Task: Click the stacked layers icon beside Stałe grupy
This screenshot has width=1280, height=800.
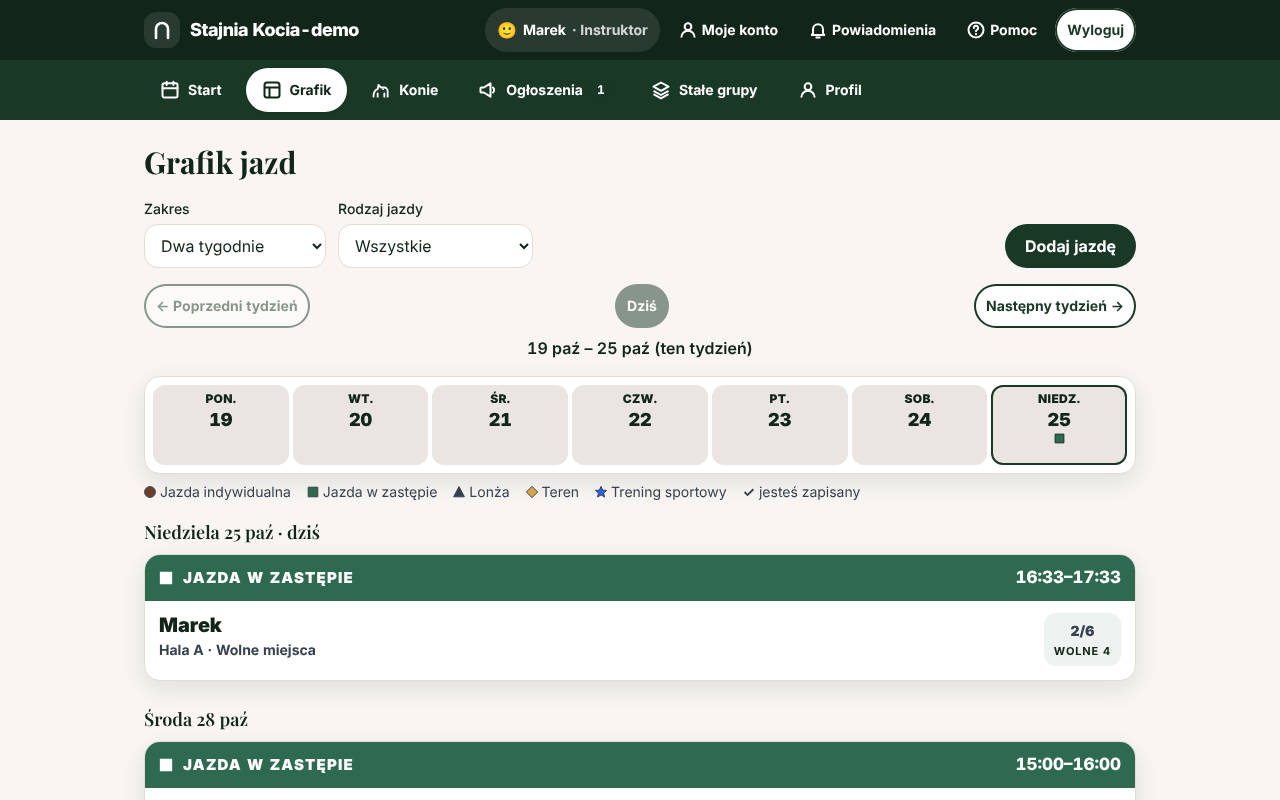Action: point(660,90)
